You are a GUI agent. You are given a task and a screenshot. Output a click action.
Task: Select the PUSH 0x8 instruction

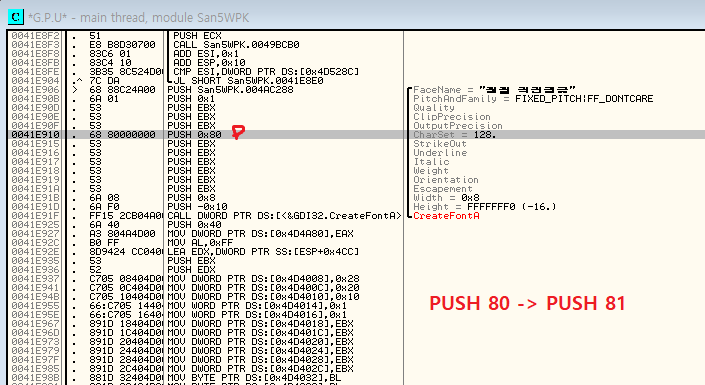191,197
